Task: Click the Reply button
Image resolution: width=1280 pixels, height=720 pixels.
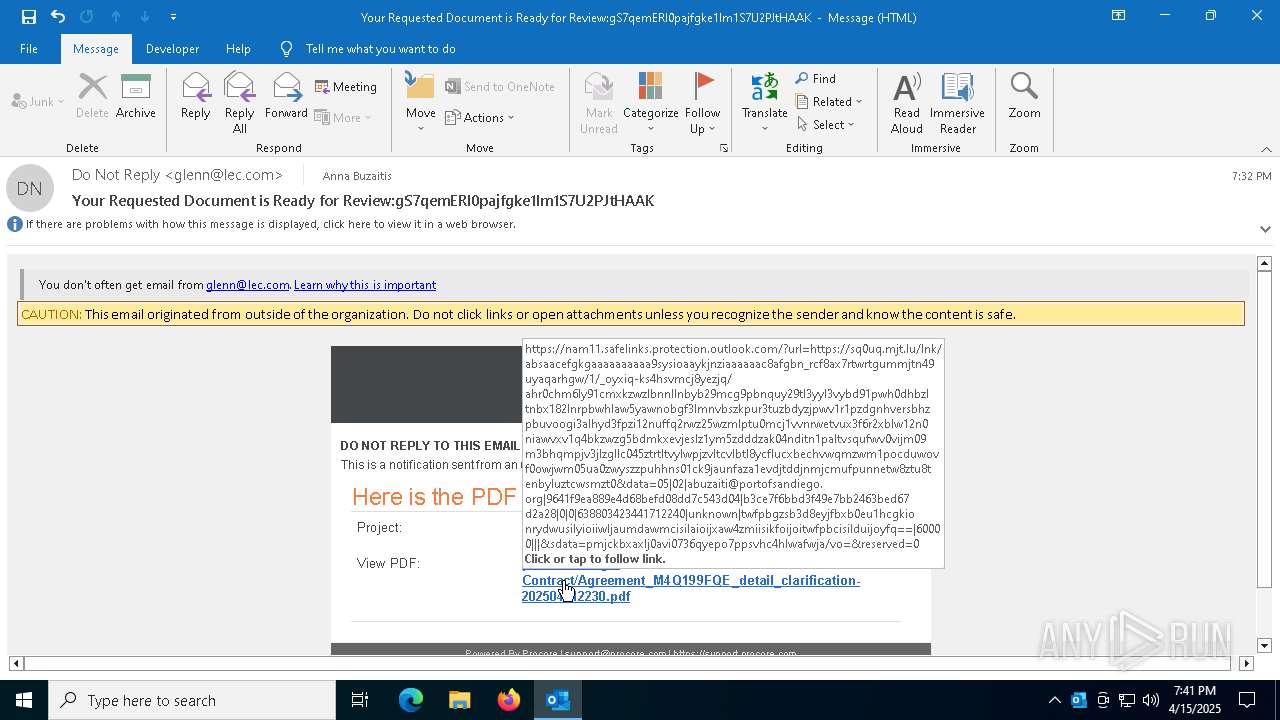Action: pos(195,96)
